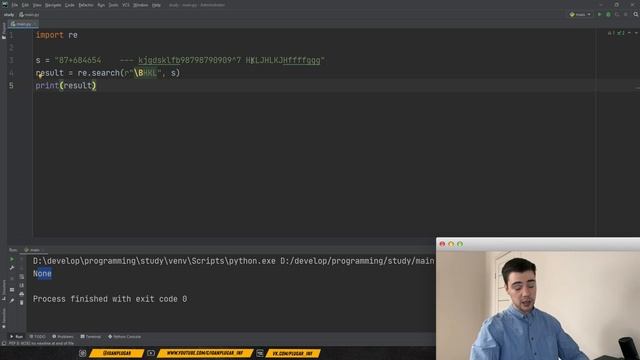Image resolution: width=640 pixels, height=360 pixels.
Task: Open the Tools menu
Action: click(113, 5)
